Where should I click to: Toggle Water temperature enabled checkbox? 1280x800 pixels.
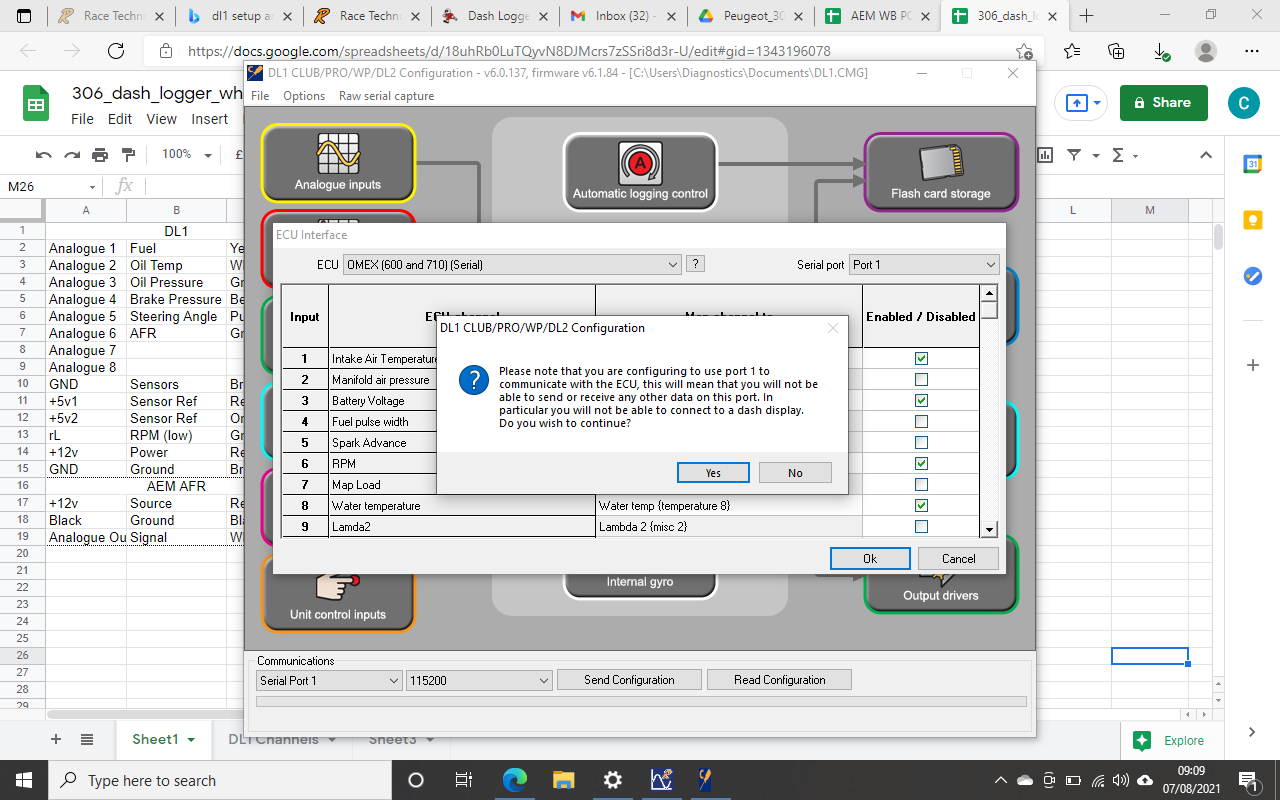(x=921, y=506)
